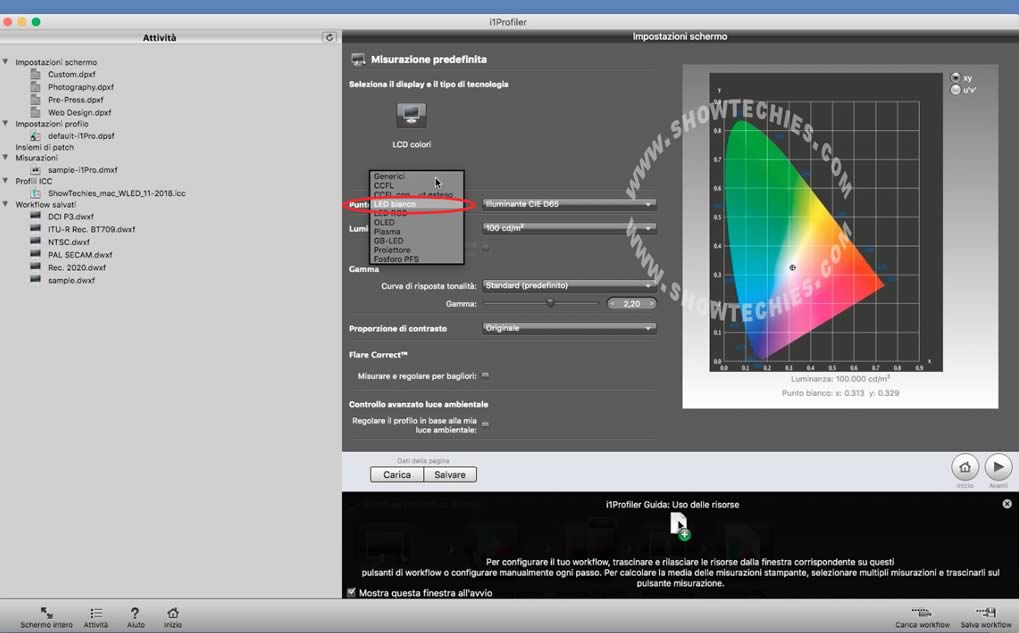Image resolution: width=1019 pixels, height=633 pixels.
Task: Click the Salvare button
Action: tap(450, 475)
